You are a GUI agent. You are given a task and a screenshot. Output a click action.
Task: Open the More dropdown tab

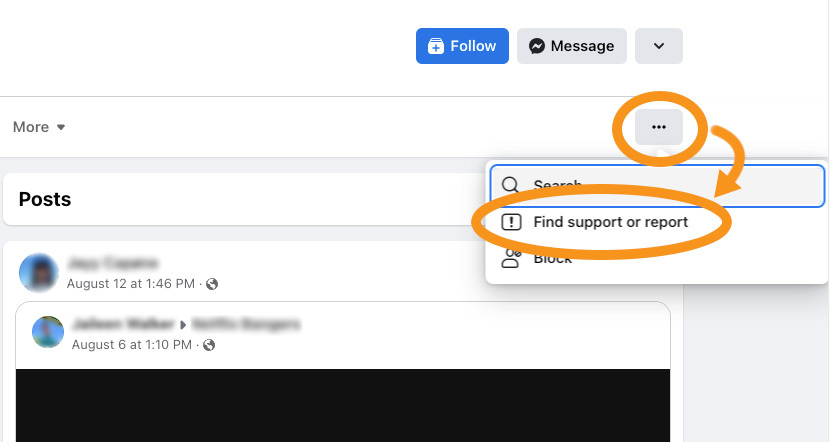(39, 127)
